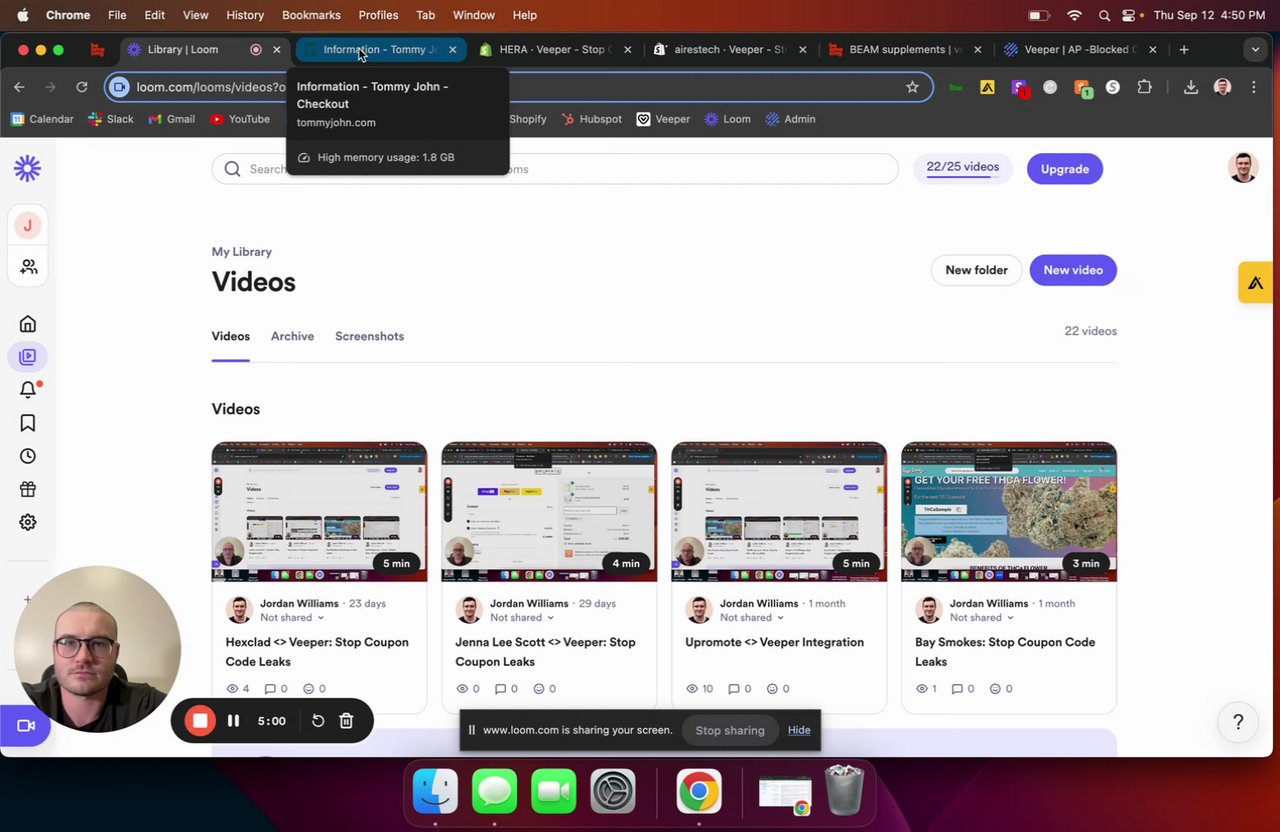The width and height of the screenshot is (1280, 832).
Task: Switch to the Archive tab
Action: (292, 336)
